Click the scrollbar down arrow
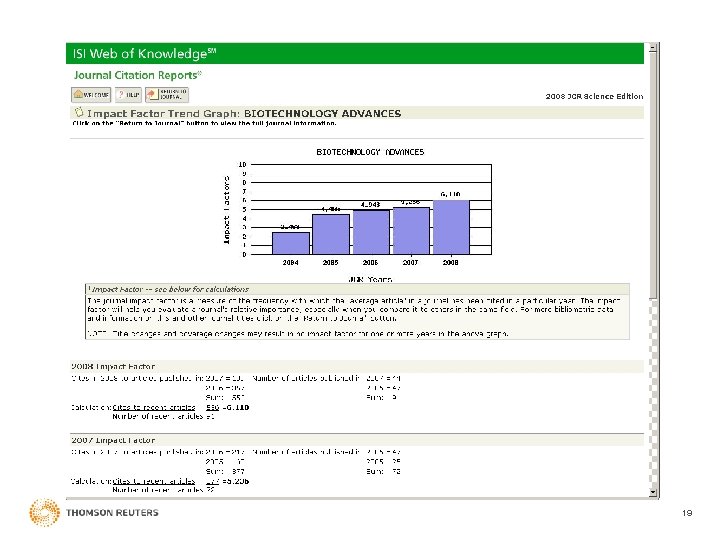This screenshot has width=720, height=540. [x=653, y=493]
